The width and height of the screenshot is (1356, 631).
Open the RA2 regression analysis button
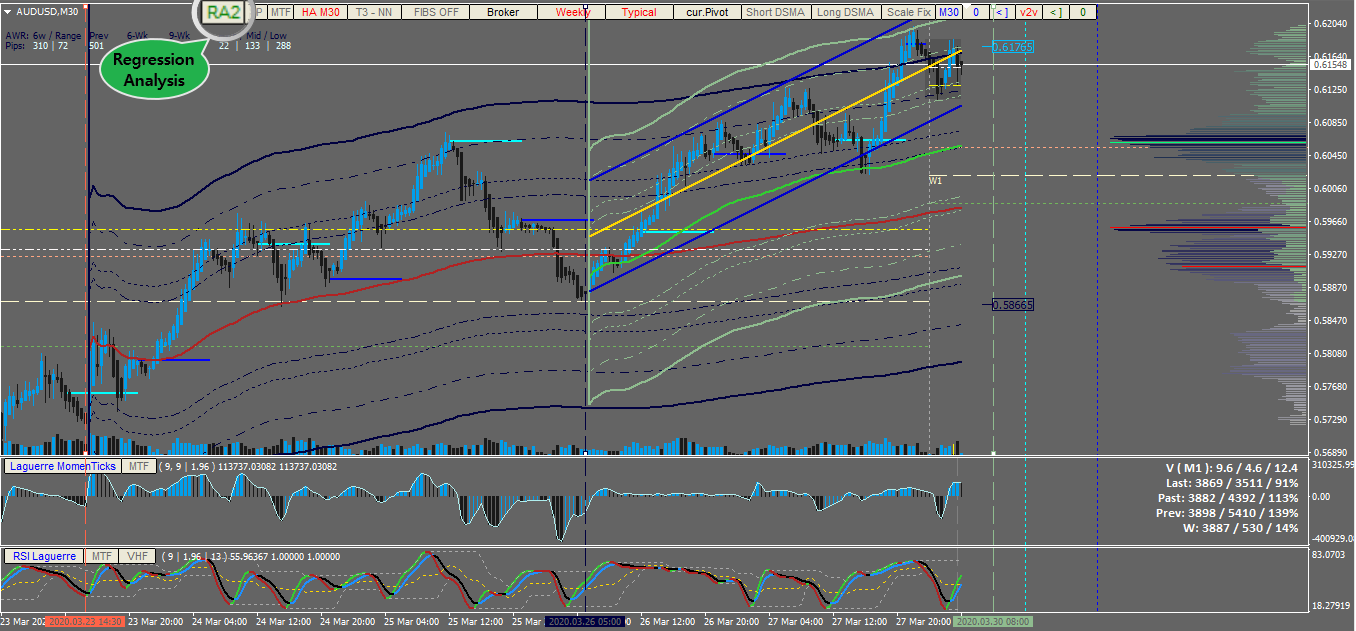[x=223, y=12]
